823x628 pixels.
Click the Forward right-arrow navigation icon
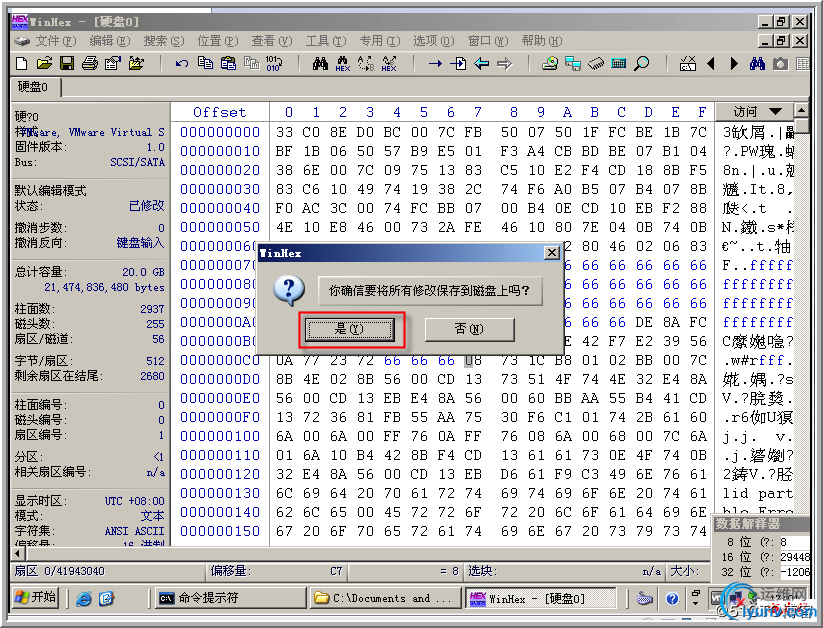click(504, 64)
